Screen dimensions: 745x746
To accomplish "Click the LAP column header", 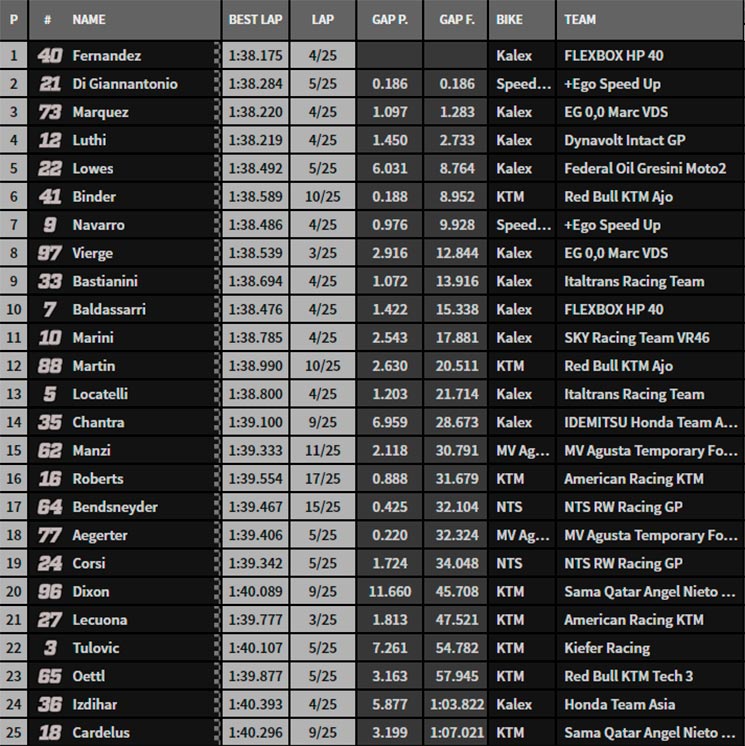I will click(323, 20).
